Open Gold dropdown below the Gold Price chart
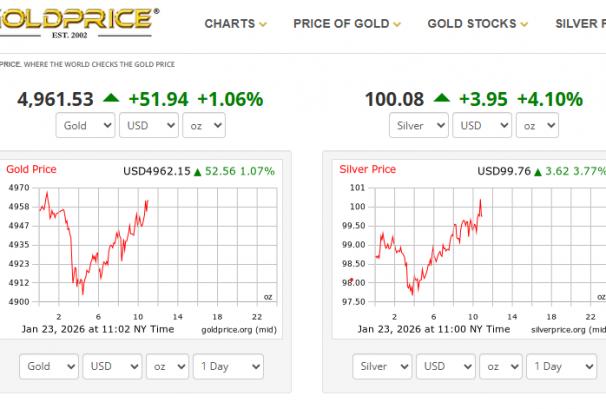 tap(48, 367)
